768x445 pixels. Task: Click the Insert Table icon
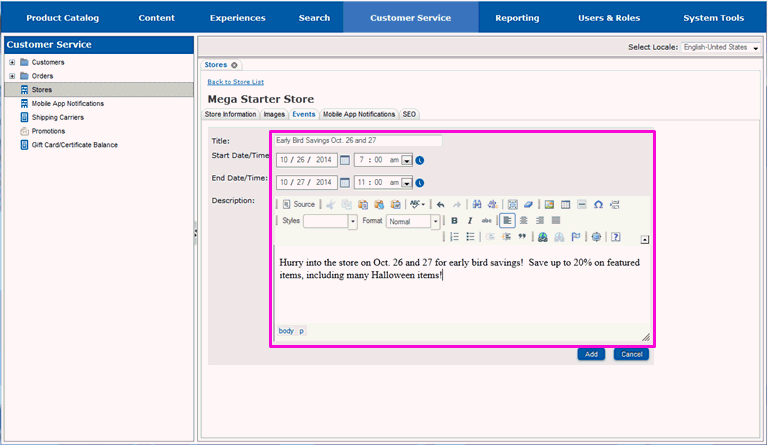(565, 205)
